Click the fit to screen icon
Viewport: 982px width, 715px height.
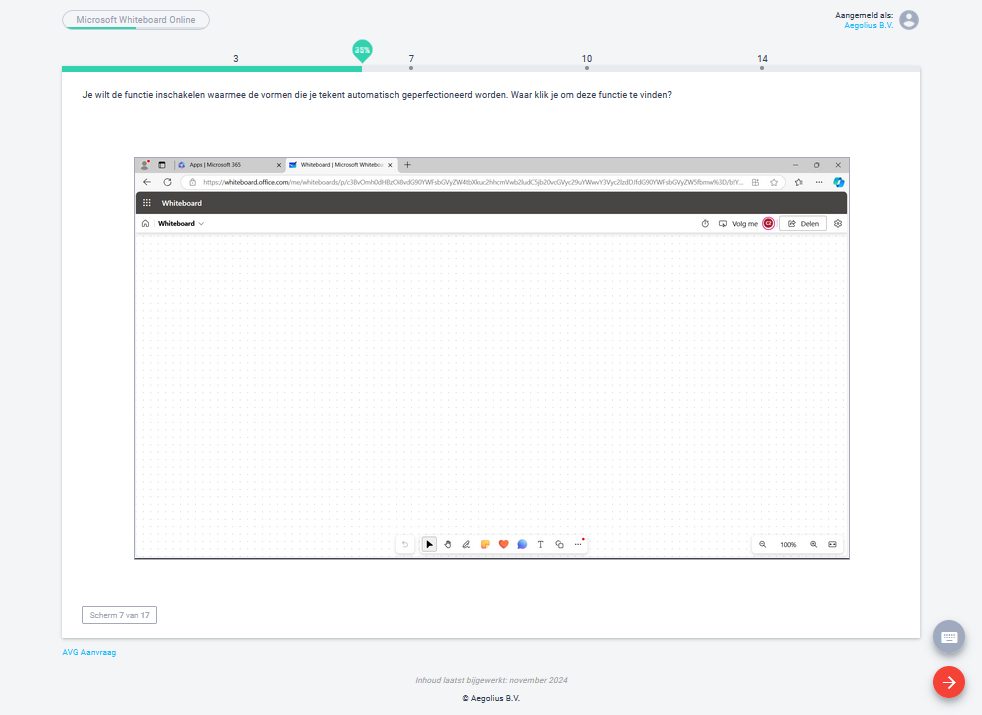(x=832, y=544)
